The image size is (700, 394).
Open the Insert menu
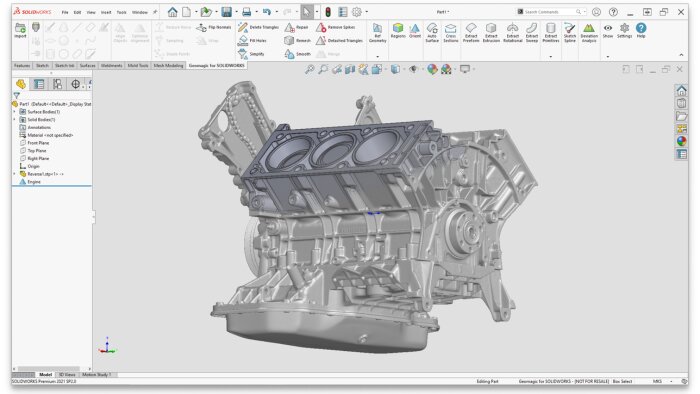tap(106, 12)
